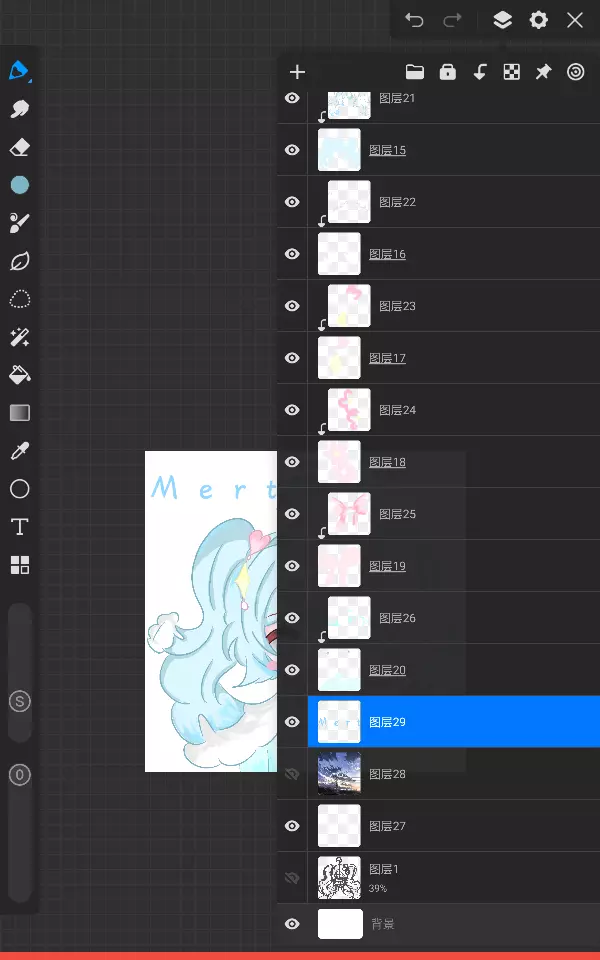Select the text tool

tap(20, 527)
